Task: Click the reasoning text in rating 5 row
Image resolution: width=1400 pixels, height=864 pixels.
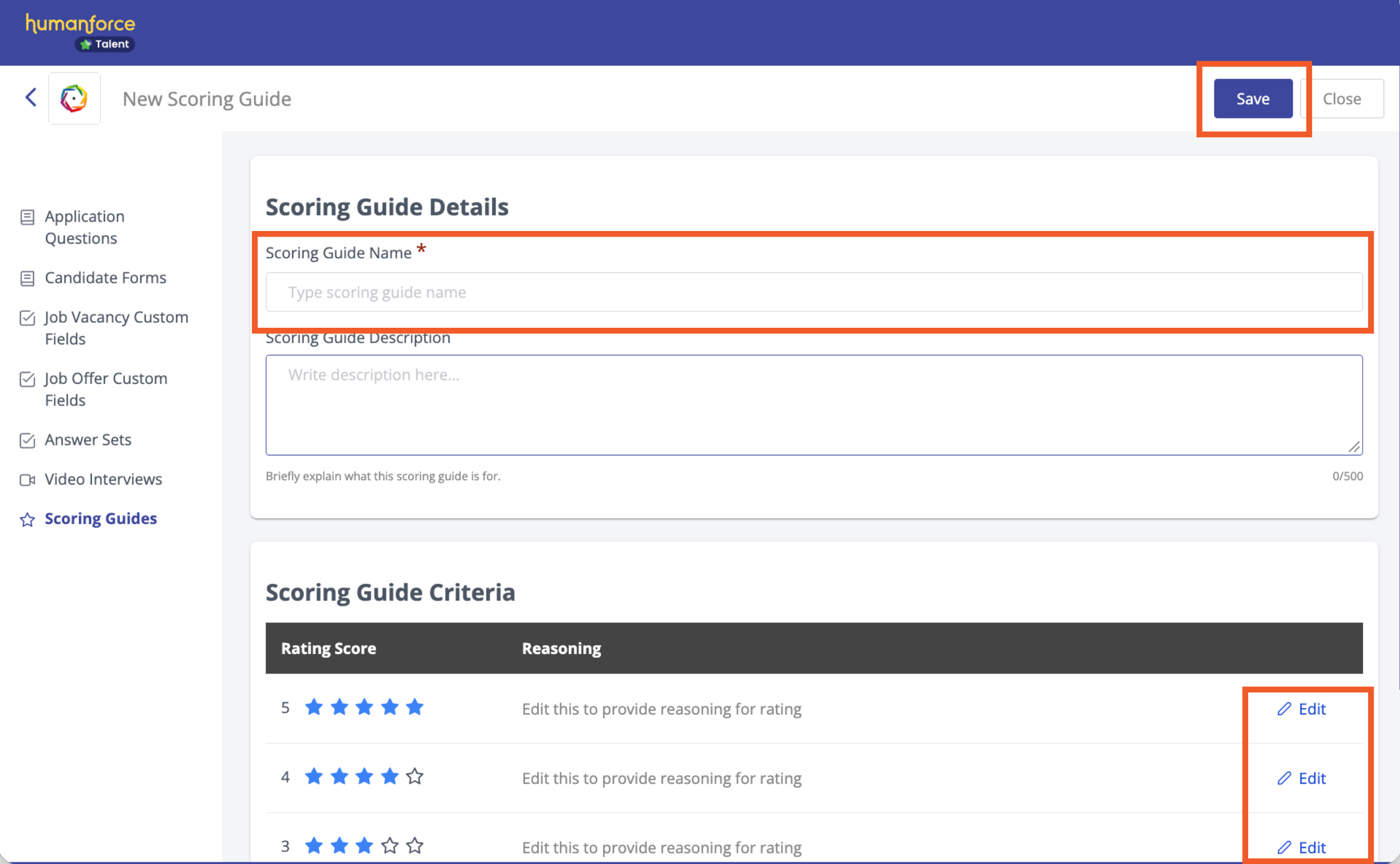Action: [x=662, y=708]
